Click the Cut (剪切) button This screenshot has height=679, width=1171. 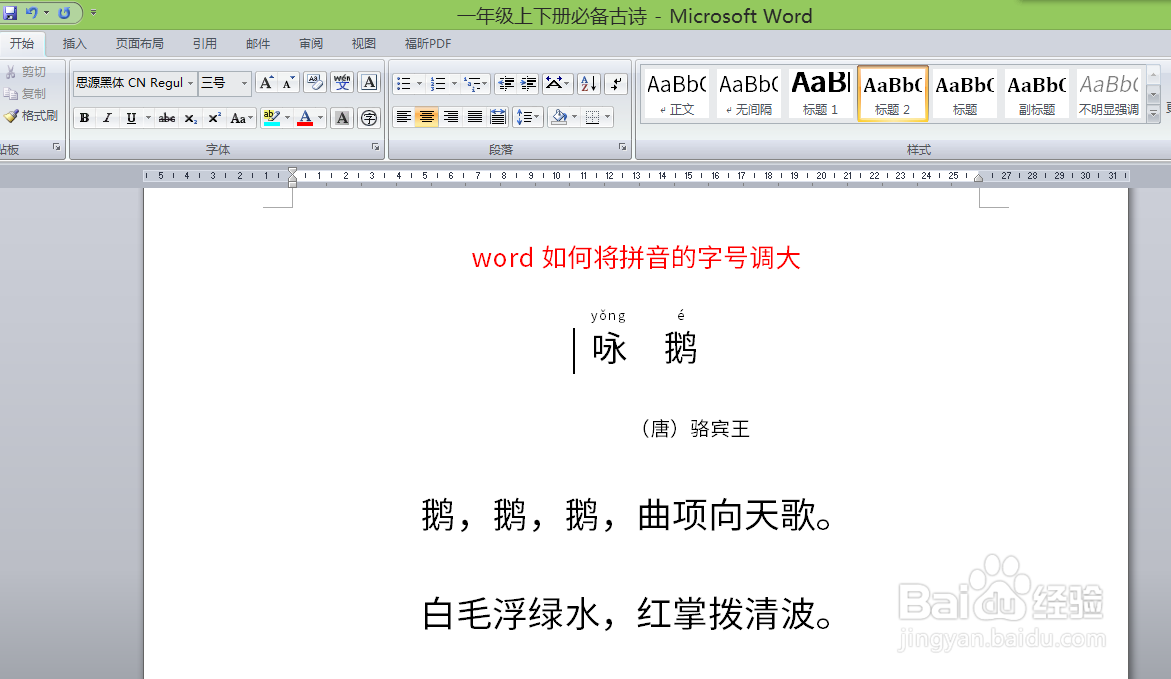click(x=27, y=72)
